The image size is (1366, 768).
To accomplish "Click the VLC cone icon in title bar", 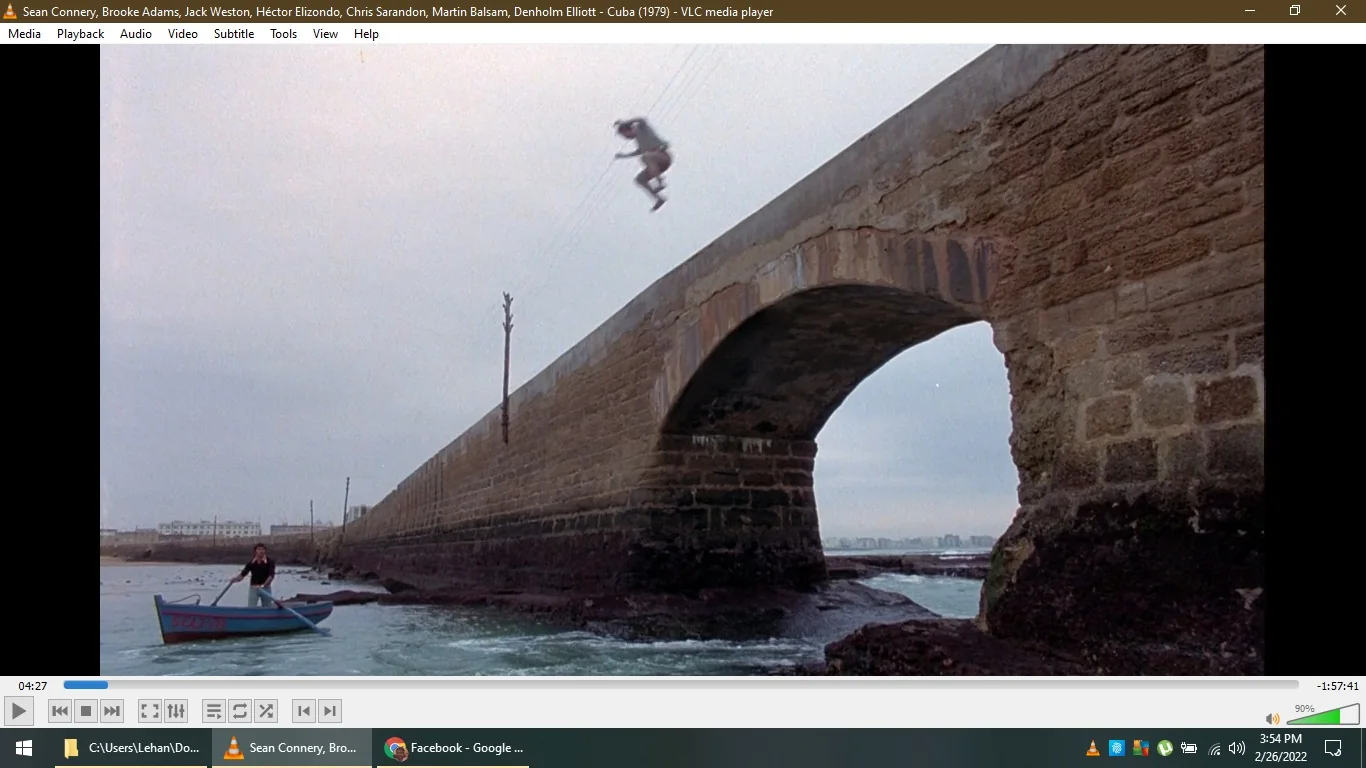I will [x=11, y=11].
